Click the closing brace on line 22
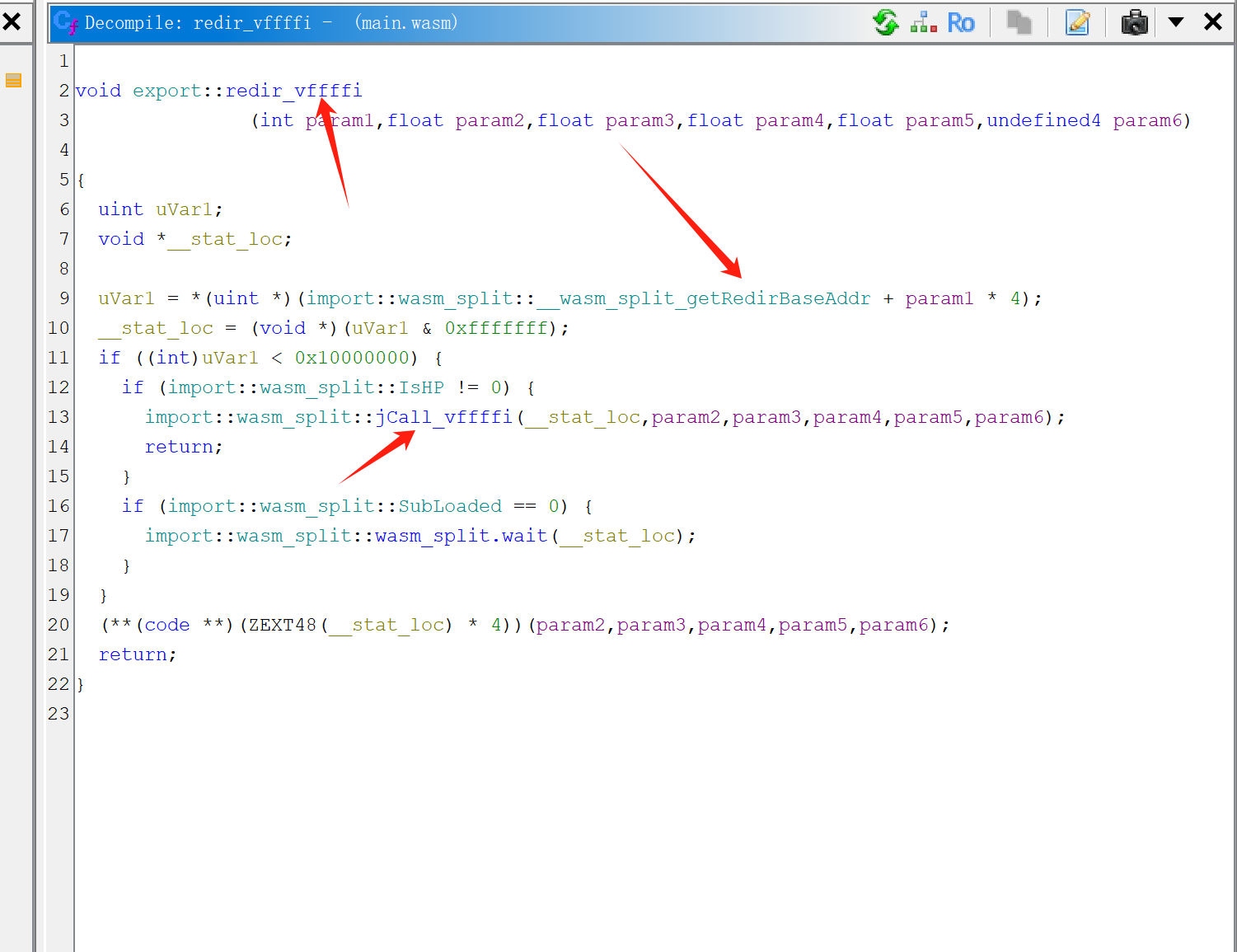This screenshot has width=1237, height=952. (80, 684)
